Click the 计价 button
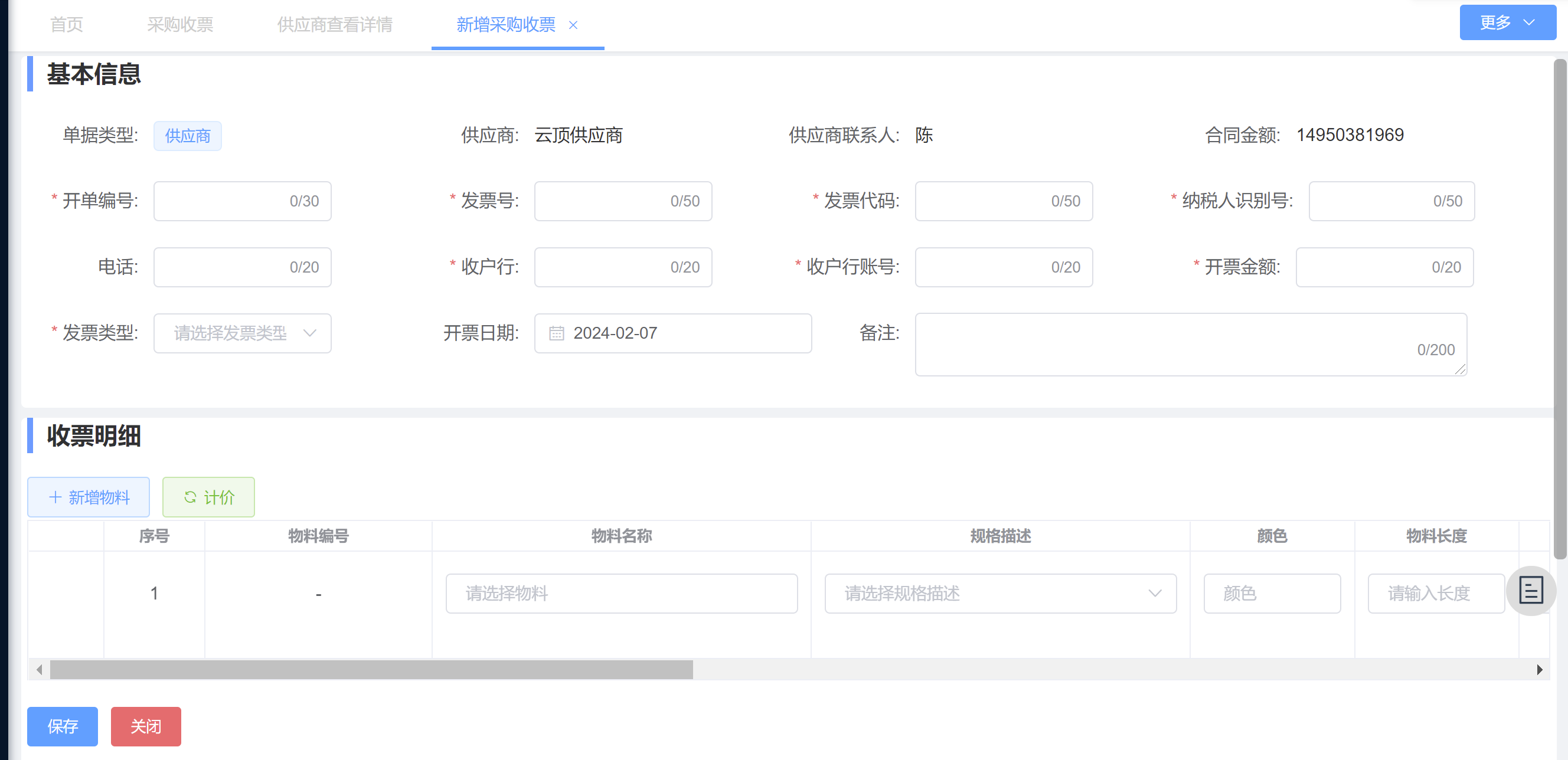Viewport: 1568px width, 760px height. click(x=208, y=497)
